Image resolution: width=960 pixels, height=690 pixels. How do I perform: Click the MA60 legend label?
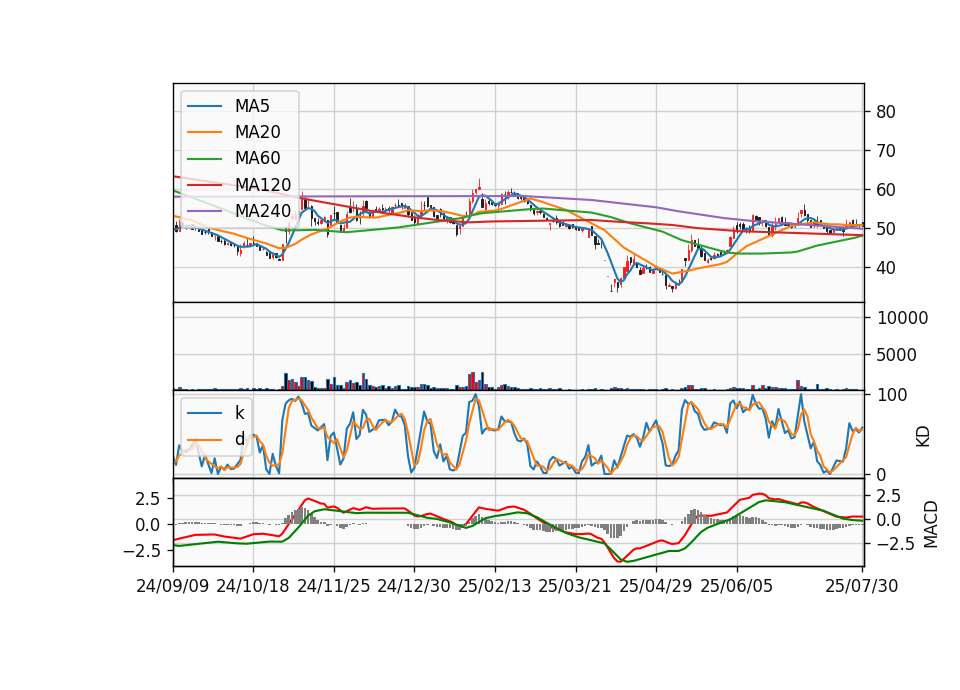[258, 159]
